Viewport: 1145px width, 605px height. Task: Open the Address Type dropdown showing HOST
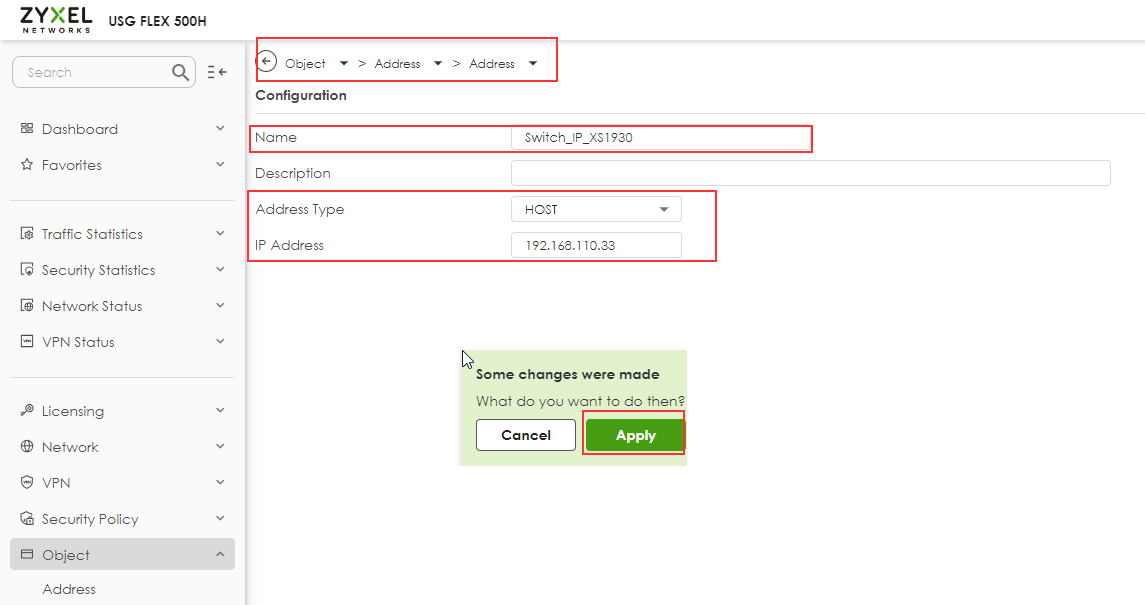596,209
